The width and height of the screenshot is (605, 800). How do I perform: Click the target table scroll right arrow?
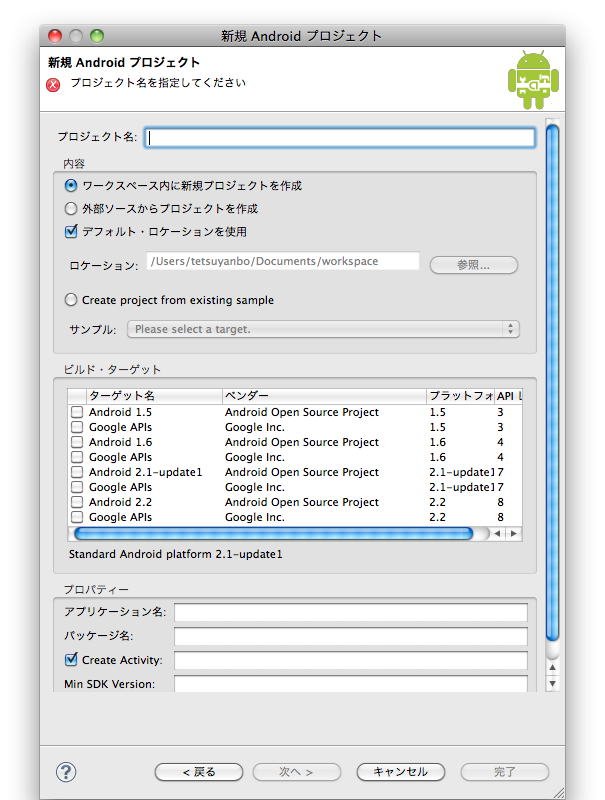514,534
